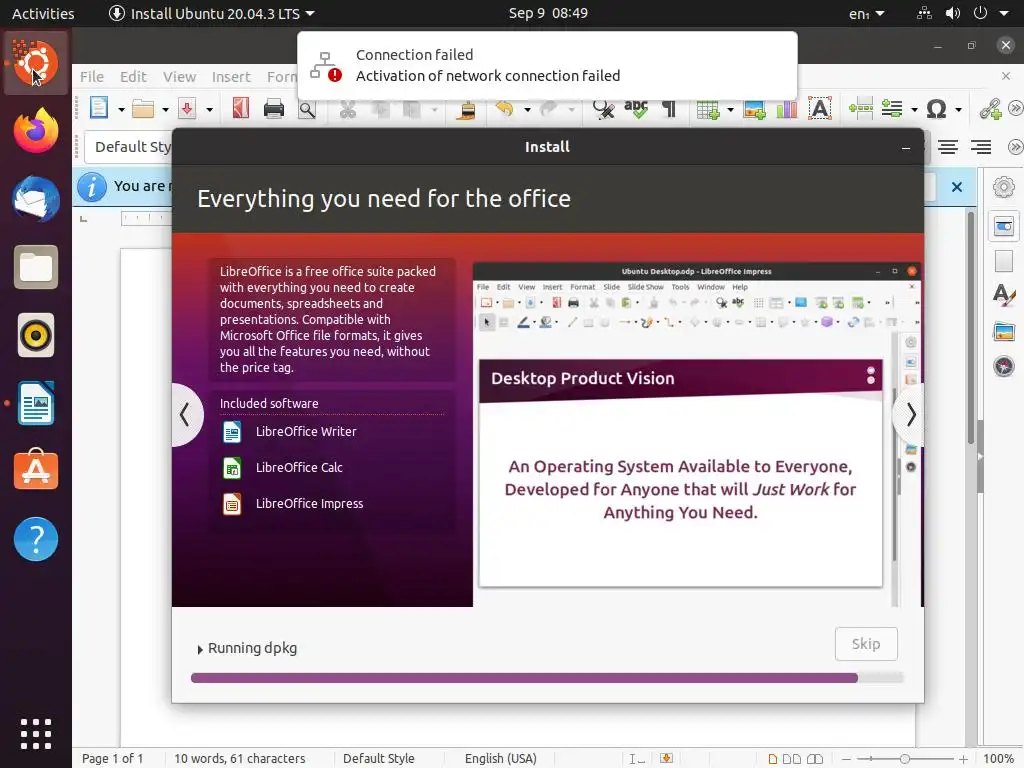1024x768 pixels.
Task: Expand the Running dpkg details triangle
Action: [x=200, y=650]
